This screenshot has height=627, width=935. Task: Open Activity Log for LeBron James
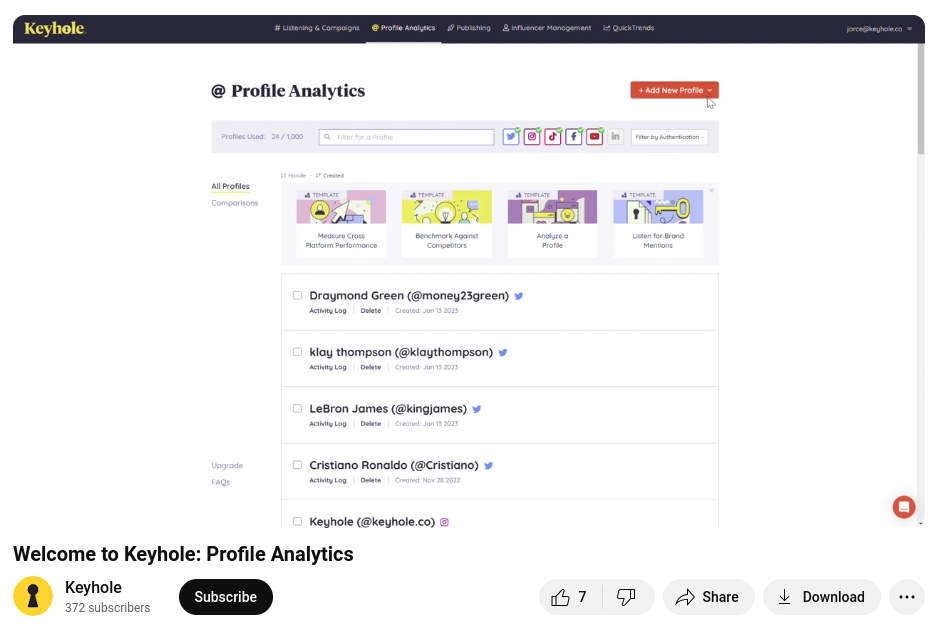pyautogui.click(x=327, y=424)
